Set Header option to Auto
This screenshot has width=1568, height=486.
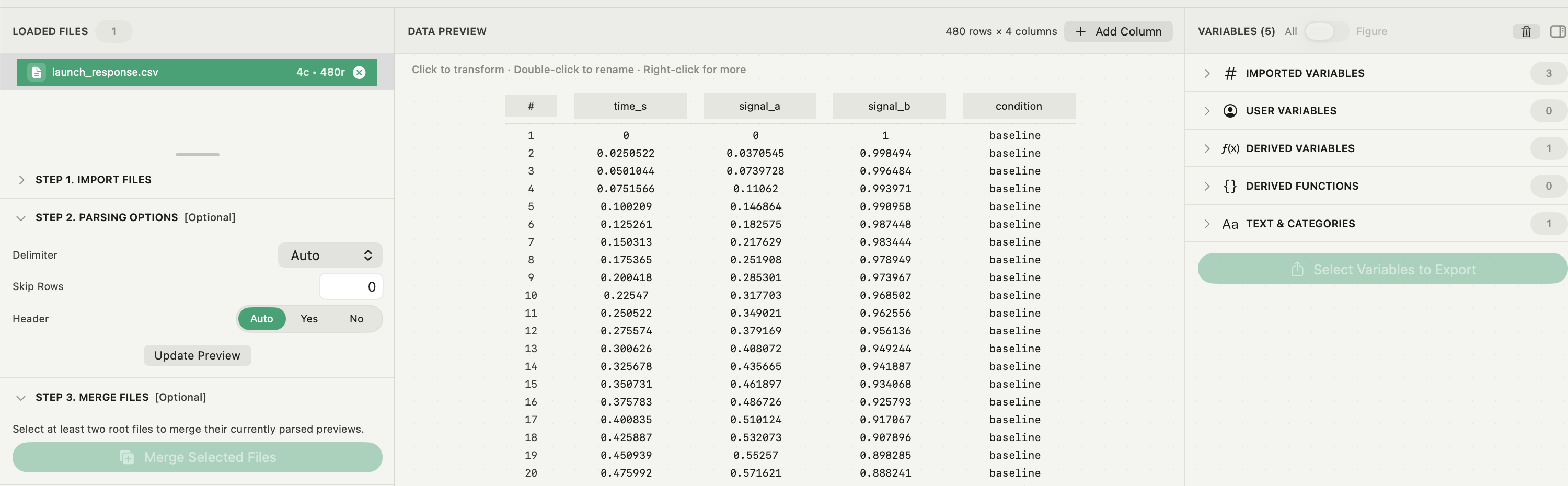coord(262,319)
